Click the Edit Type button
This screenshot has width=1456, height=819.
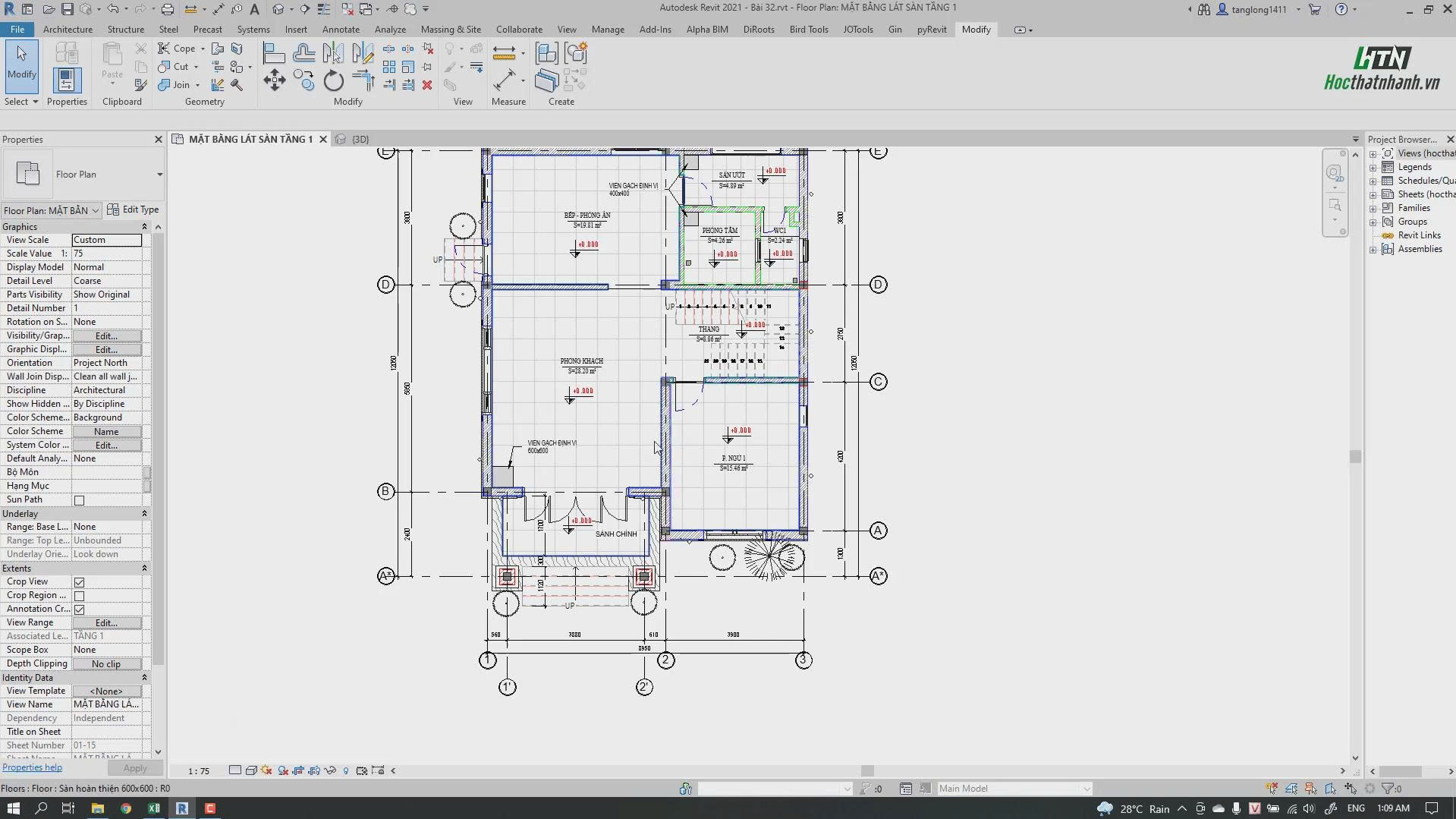pos(134,209)
